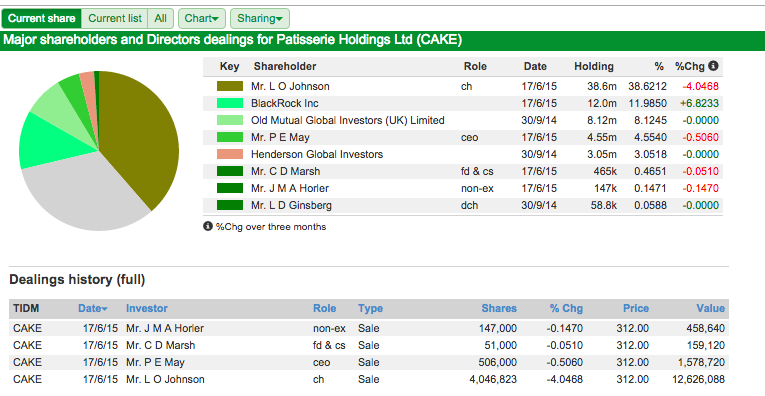Click the info icon next to %Chg over three months
Viewport: 765px width, 396px height.
208,226
